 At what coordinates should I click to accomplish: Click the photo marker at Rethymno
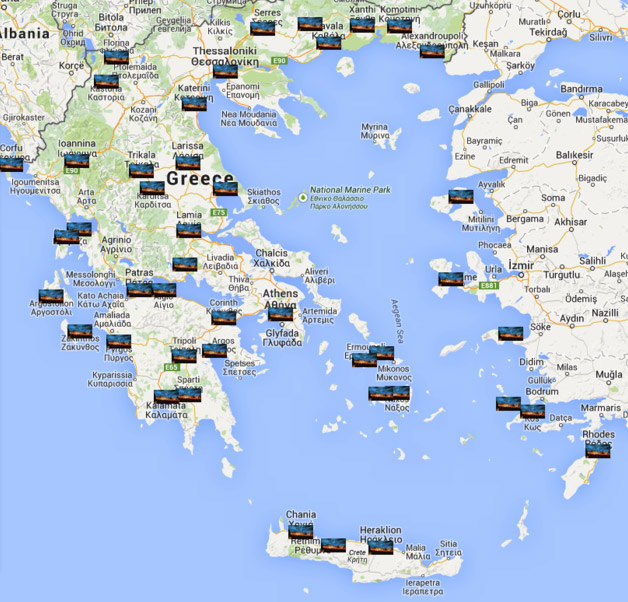333,545
